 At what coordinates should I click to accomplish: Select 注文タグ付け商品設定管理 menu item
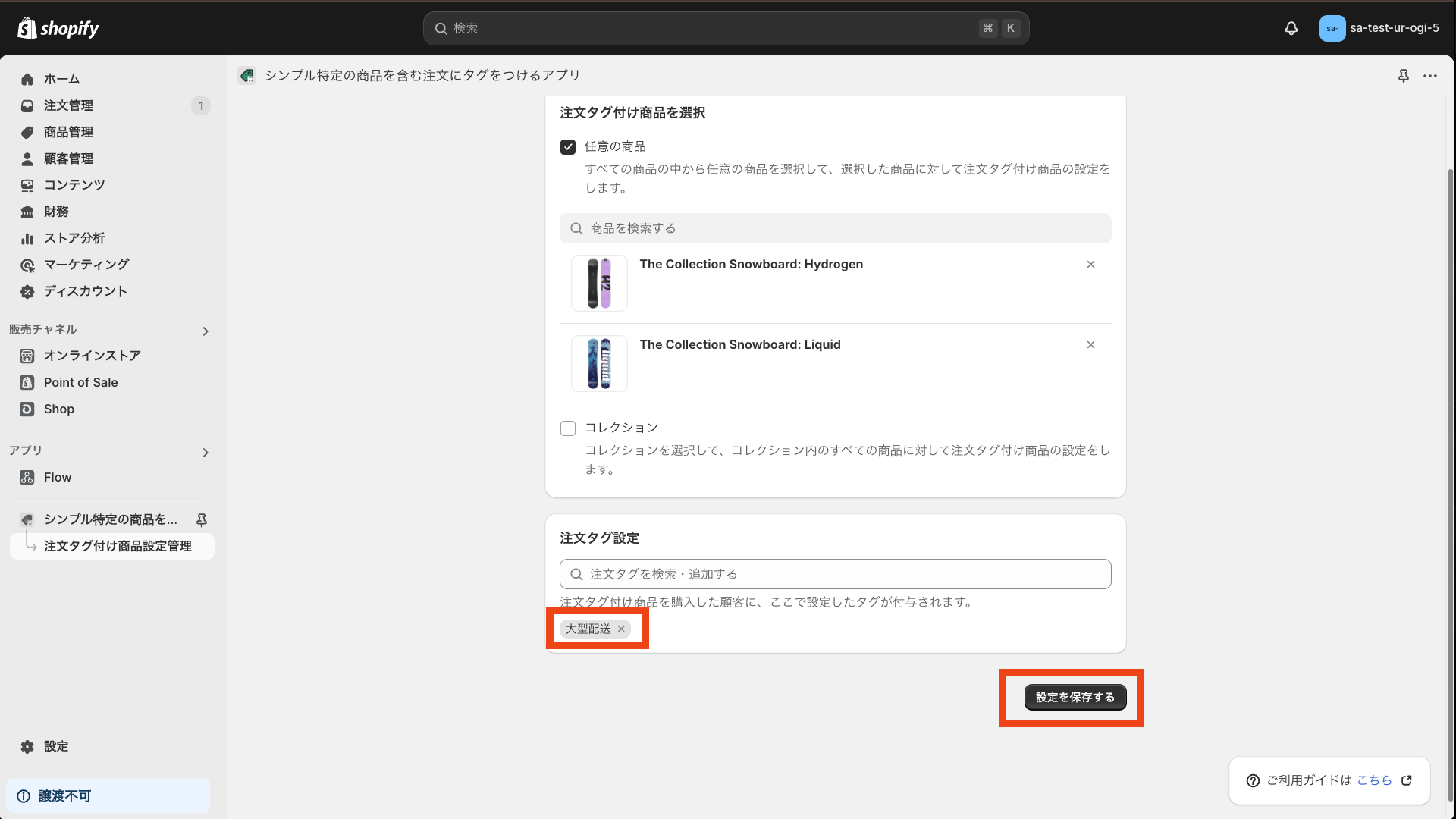[x=118, y=546]
